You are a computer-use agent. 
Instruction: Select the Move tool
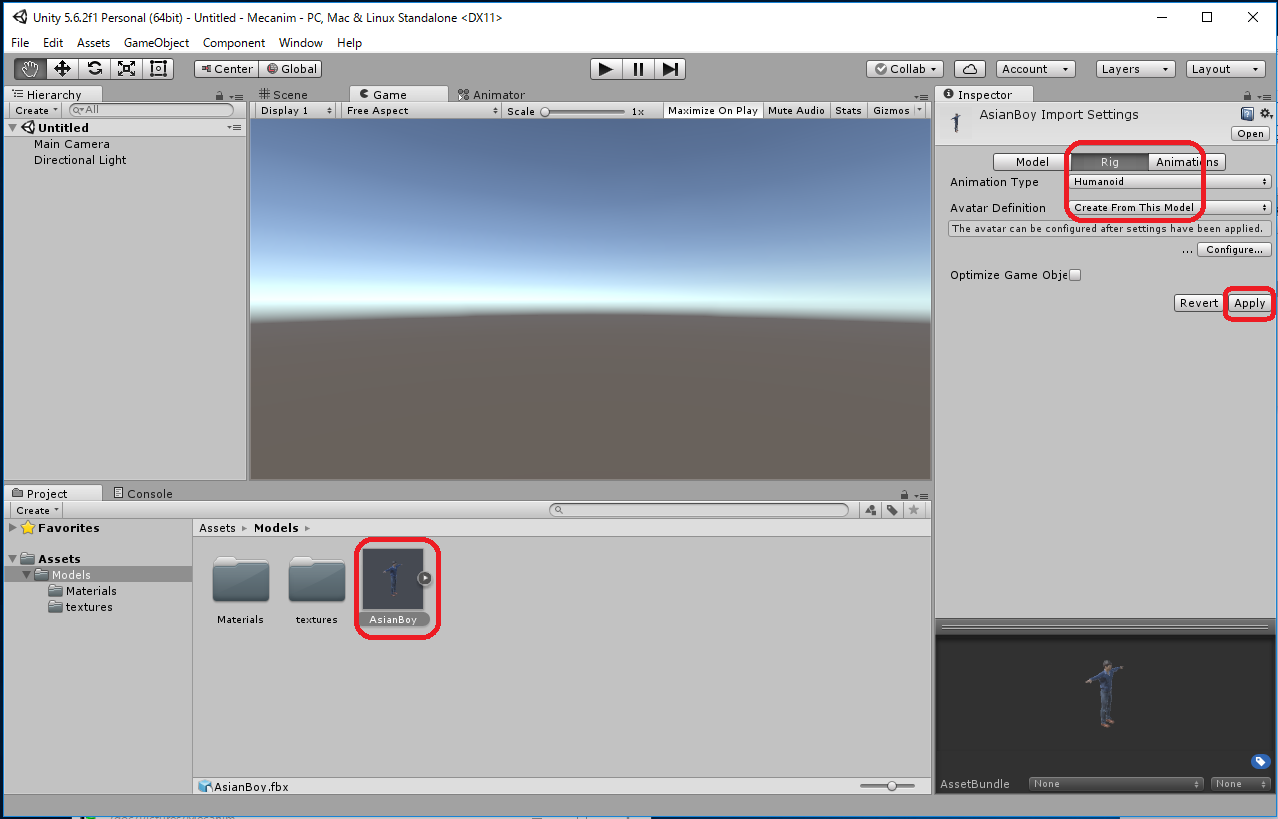coord(62,69)
